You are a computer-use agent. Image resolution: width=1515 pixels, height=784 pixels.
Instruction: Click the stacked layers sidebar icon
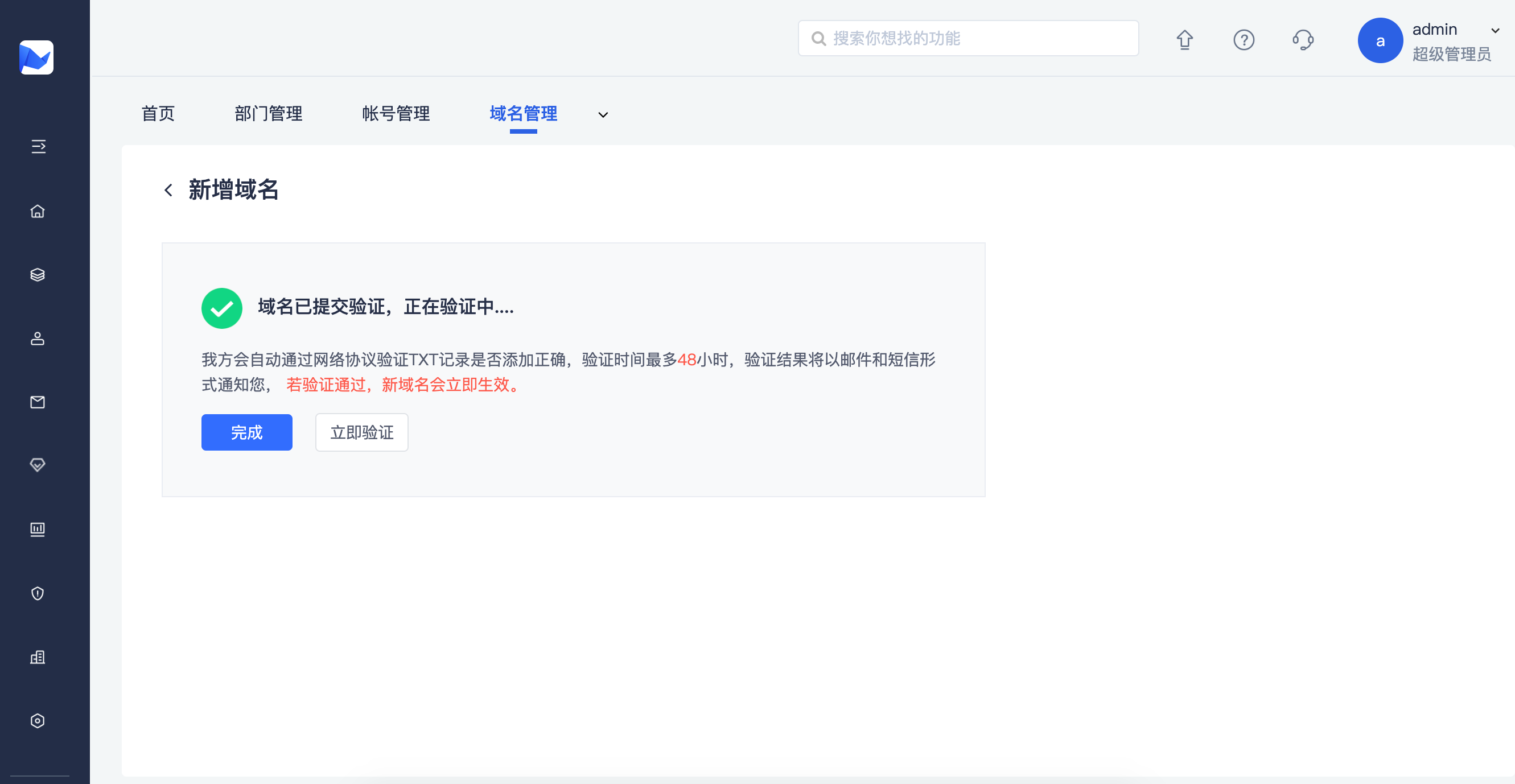[38, 275]
